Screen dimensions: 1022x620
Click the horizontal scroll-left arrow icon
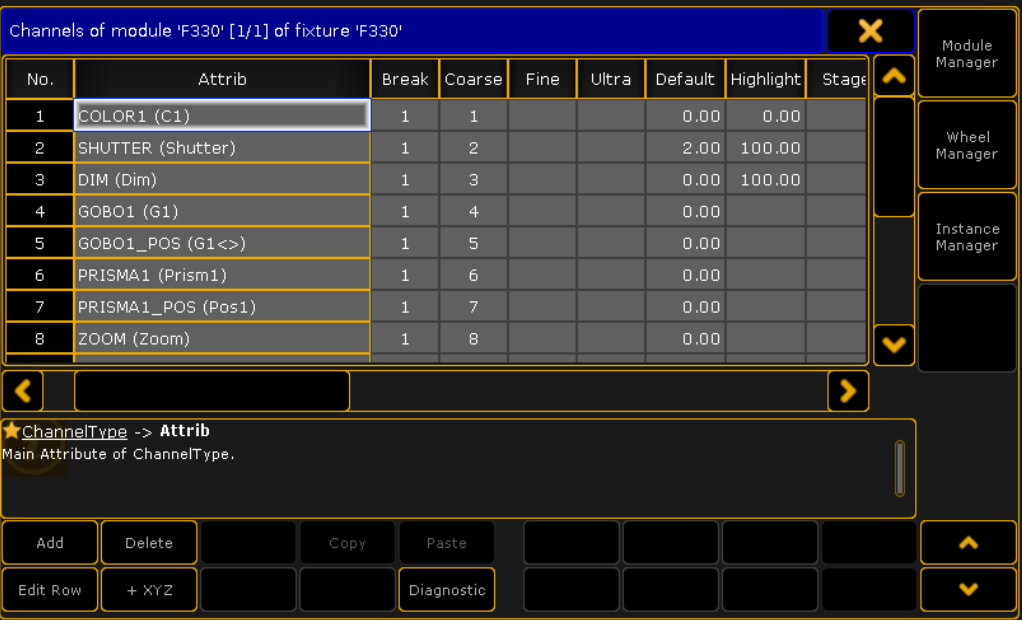(x=23, y=391)
